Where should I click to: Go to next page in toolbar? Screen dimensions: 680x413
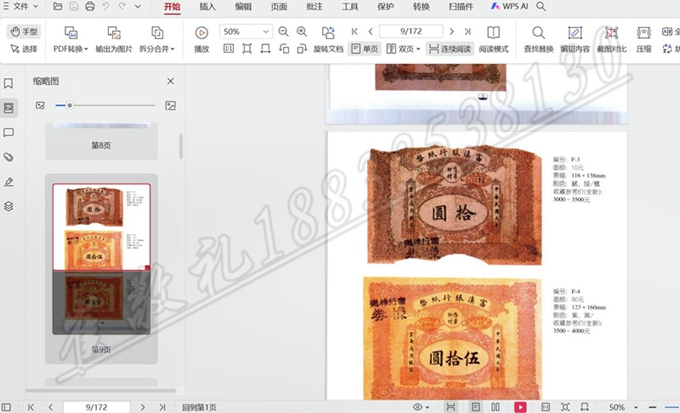pos(451,31)
